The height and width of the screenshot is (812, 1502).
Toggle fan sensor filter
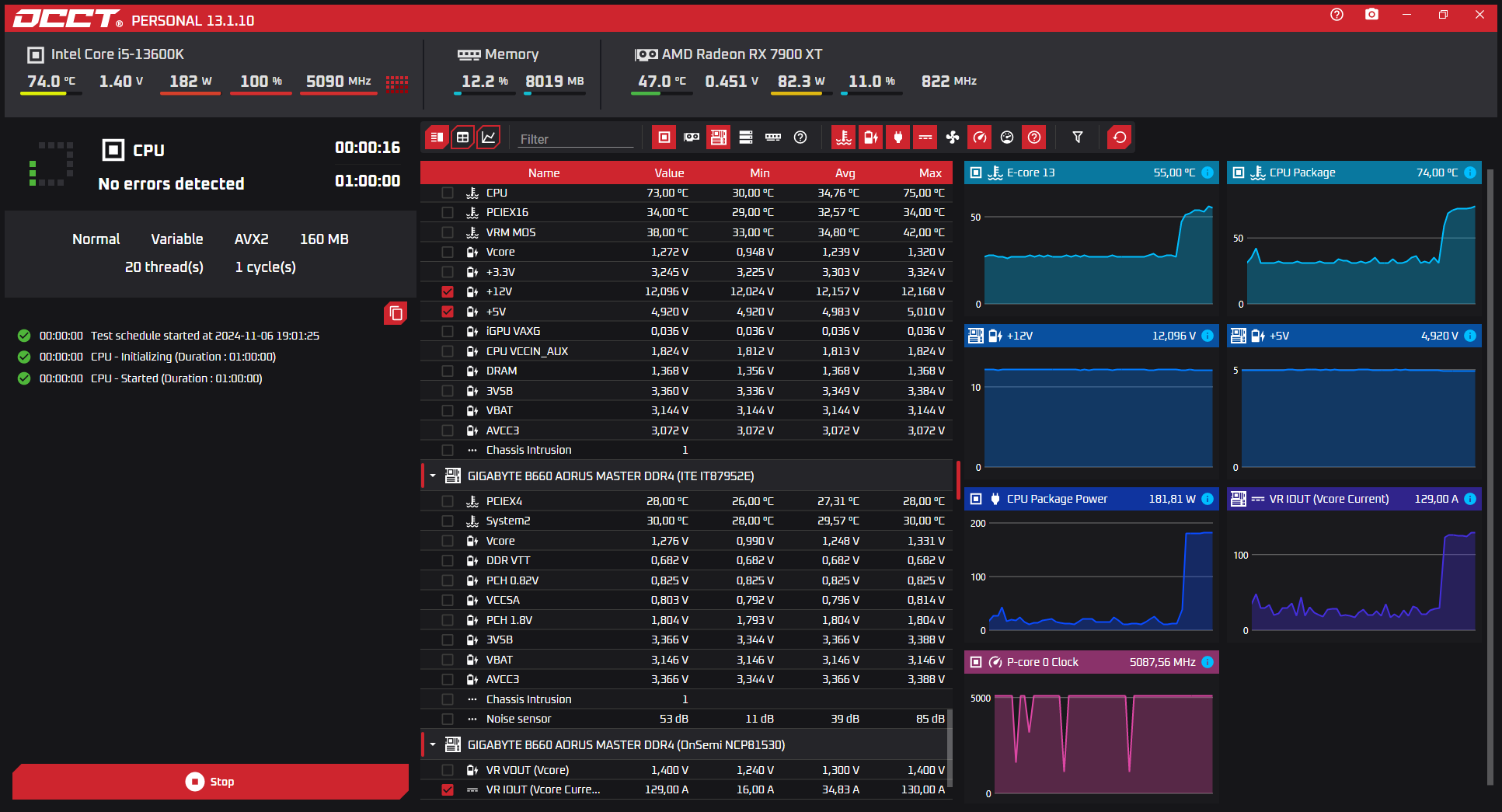(x=953, y=138)
